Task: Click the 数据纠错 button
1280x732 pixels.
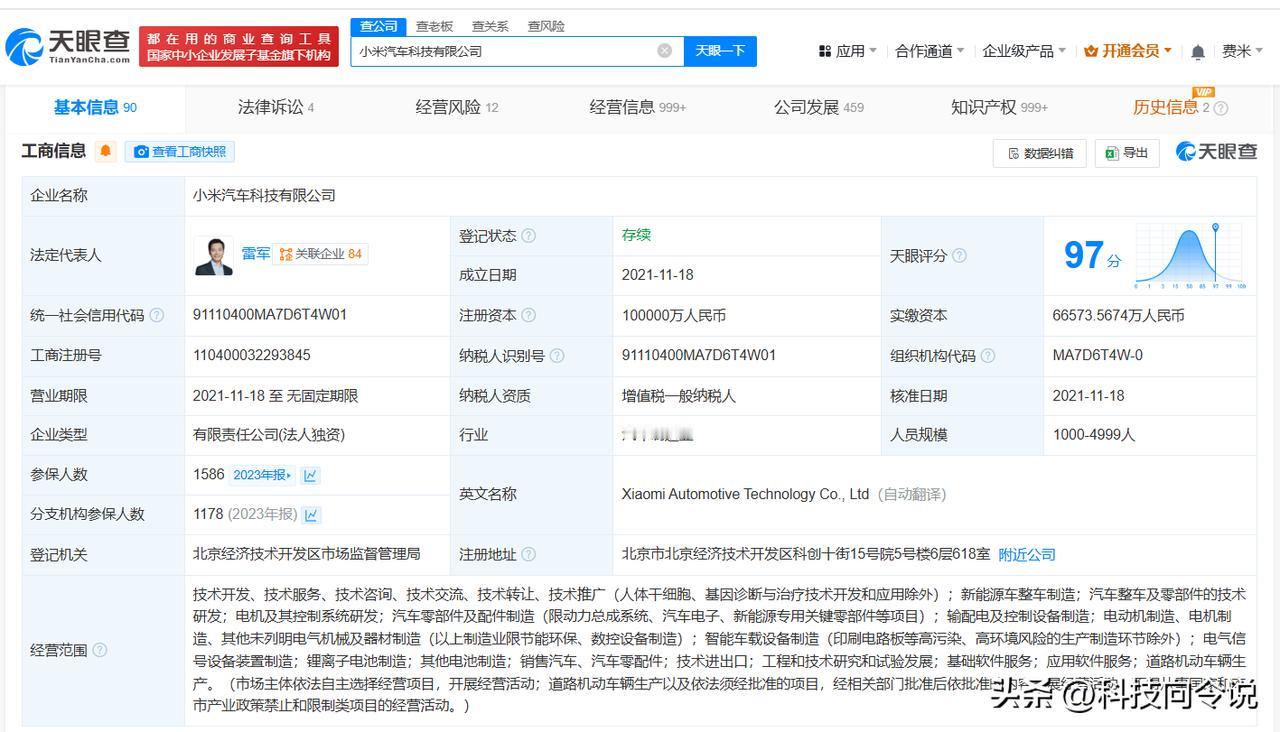Action: coord(1040,153)
